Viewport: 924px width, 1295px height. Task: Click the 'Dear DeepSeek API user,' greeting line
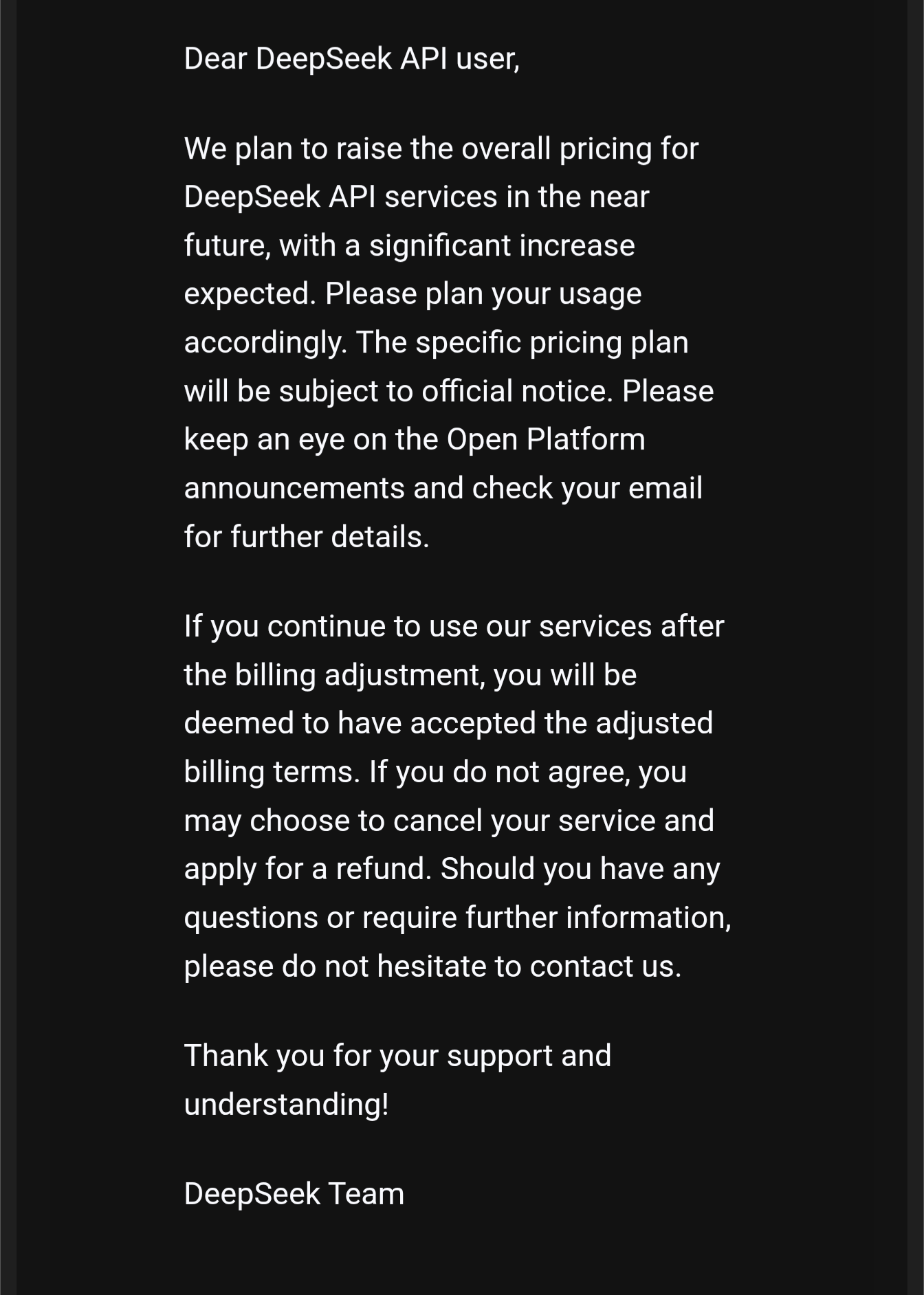click(351, 59)
